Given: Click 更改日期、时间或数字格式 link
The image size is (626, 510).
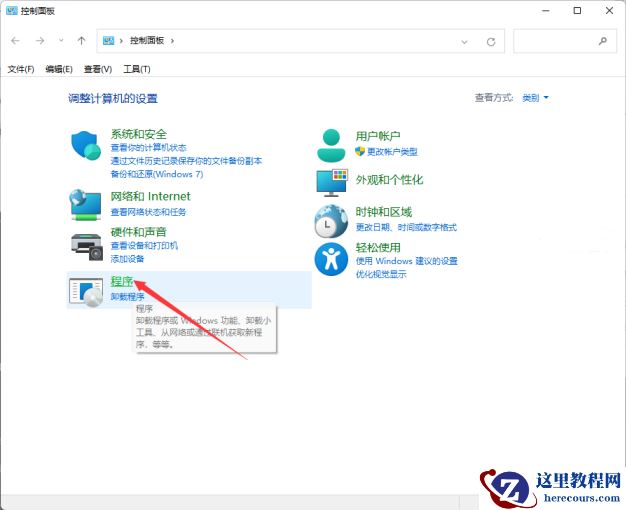Looking at the screenshot, I should pos(406,227).
